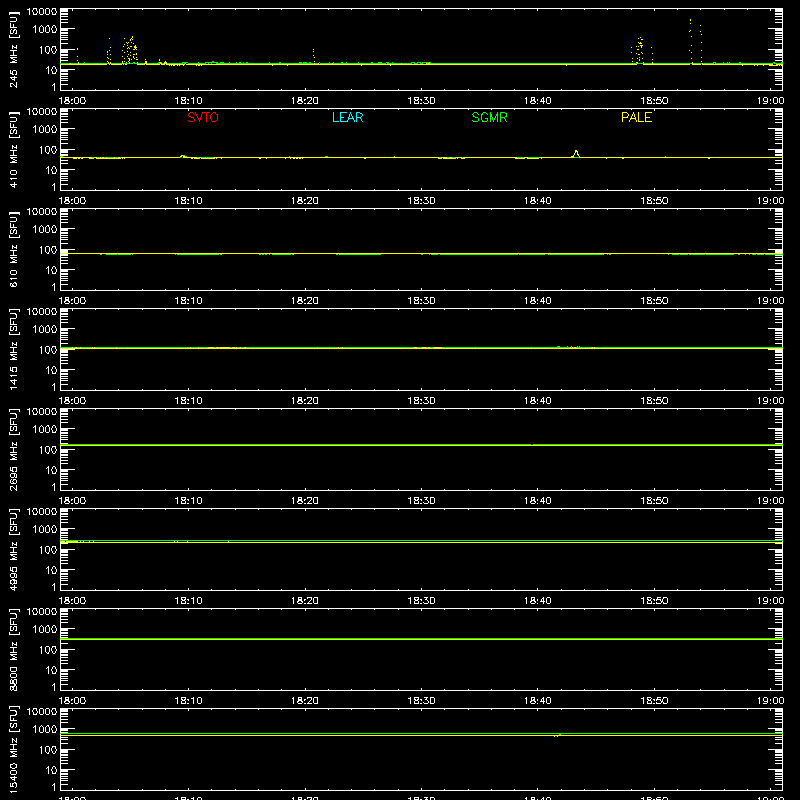Click the red SVTO station label
The image size is (800, 800).
203,117
